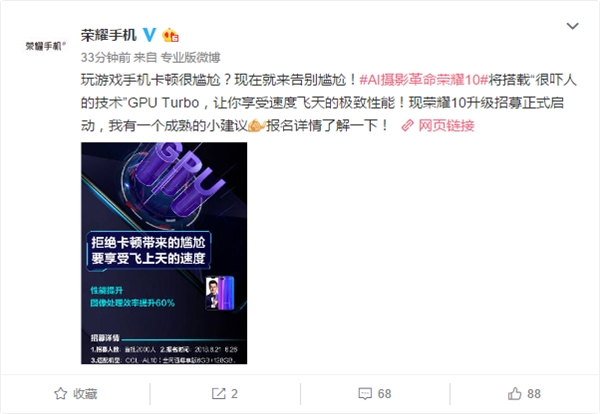Open the #AI摄影革命荣耀10# hashtag topic
600x414 pixels.
pos(424,80)
